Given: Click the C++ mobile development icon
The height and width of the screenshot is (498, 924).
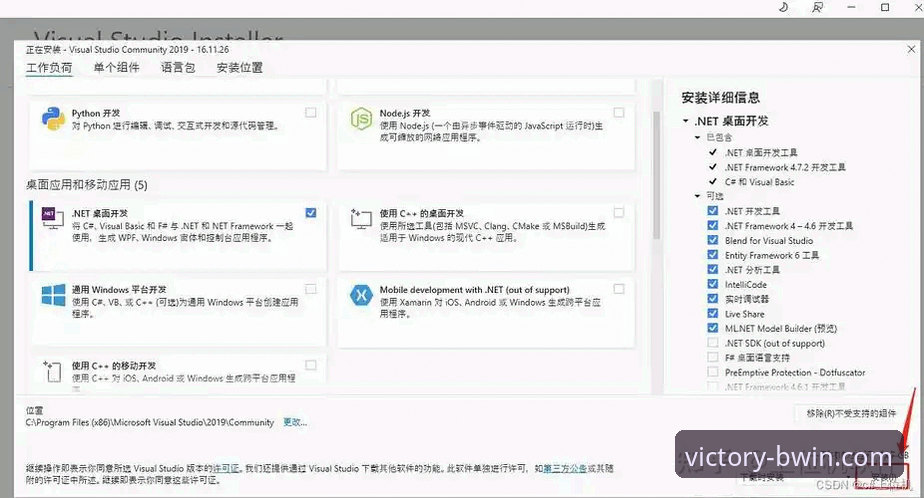Looking at the screenshot, I should [x=52, y=372].
